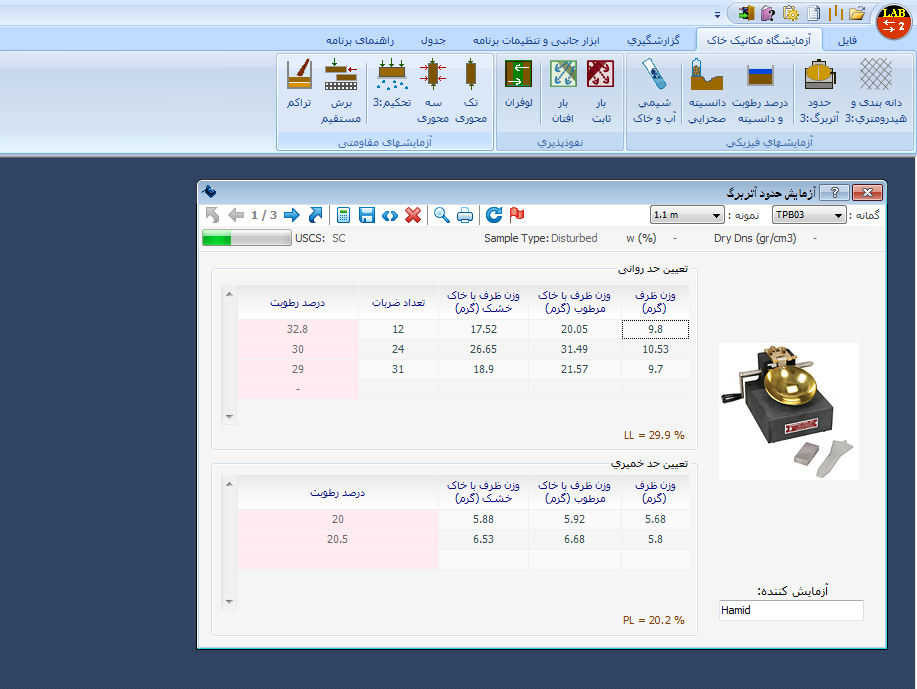The image size is (917, 689).
Task: Go to next record with blue arrow
Action: 291,215
